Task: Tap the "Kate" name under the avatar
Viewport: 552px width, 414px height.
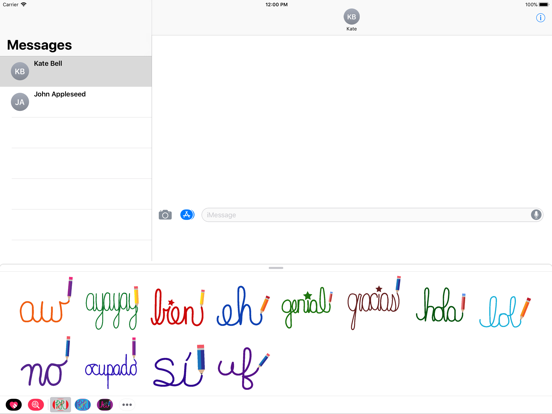Action: pos(351,29)
